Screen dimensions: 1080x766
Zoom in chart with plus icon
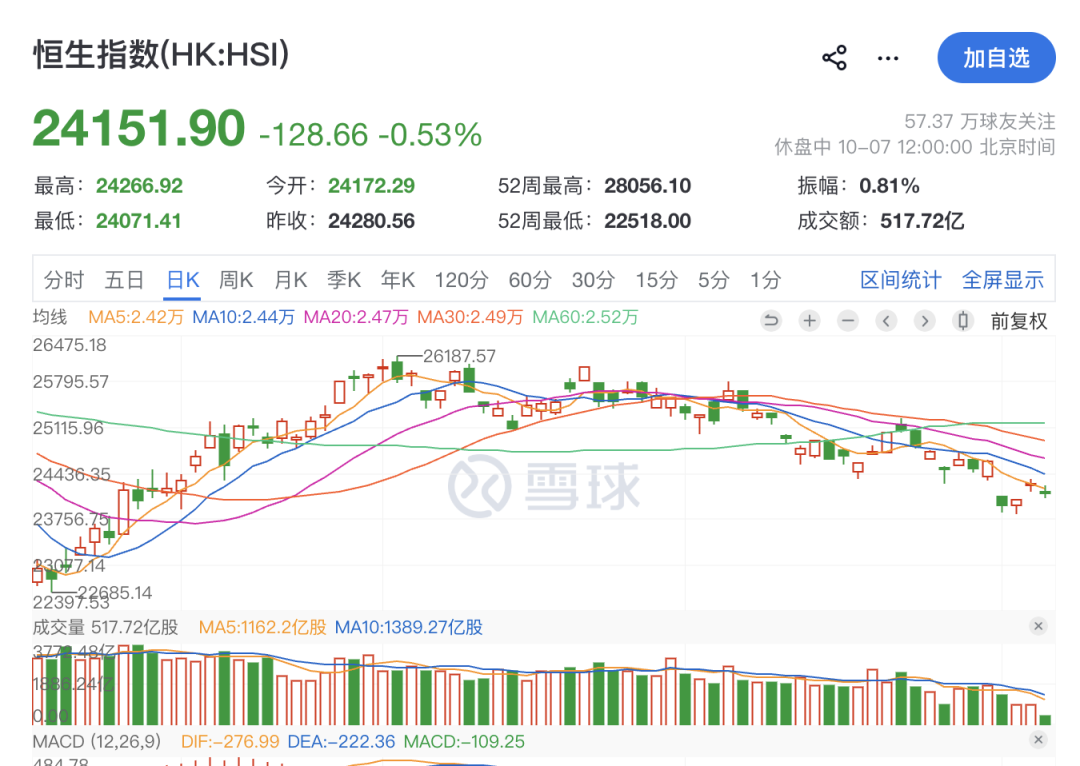point(810,320)
